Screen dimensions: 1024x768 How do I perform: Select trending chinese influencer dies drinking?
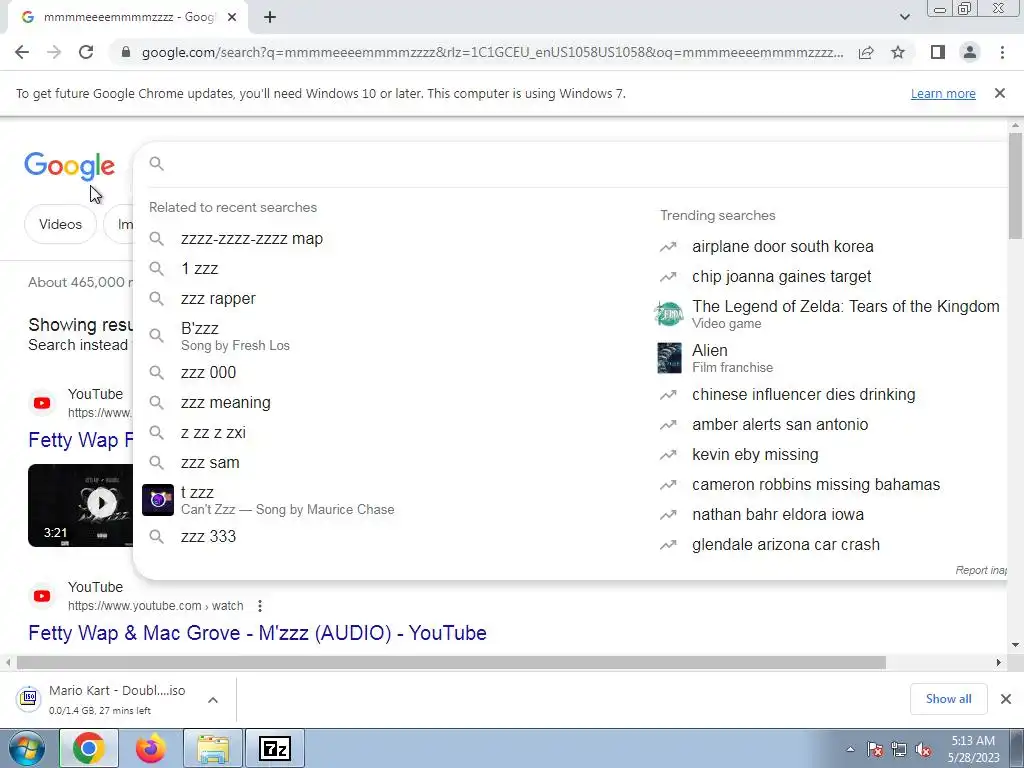[803, 394]
